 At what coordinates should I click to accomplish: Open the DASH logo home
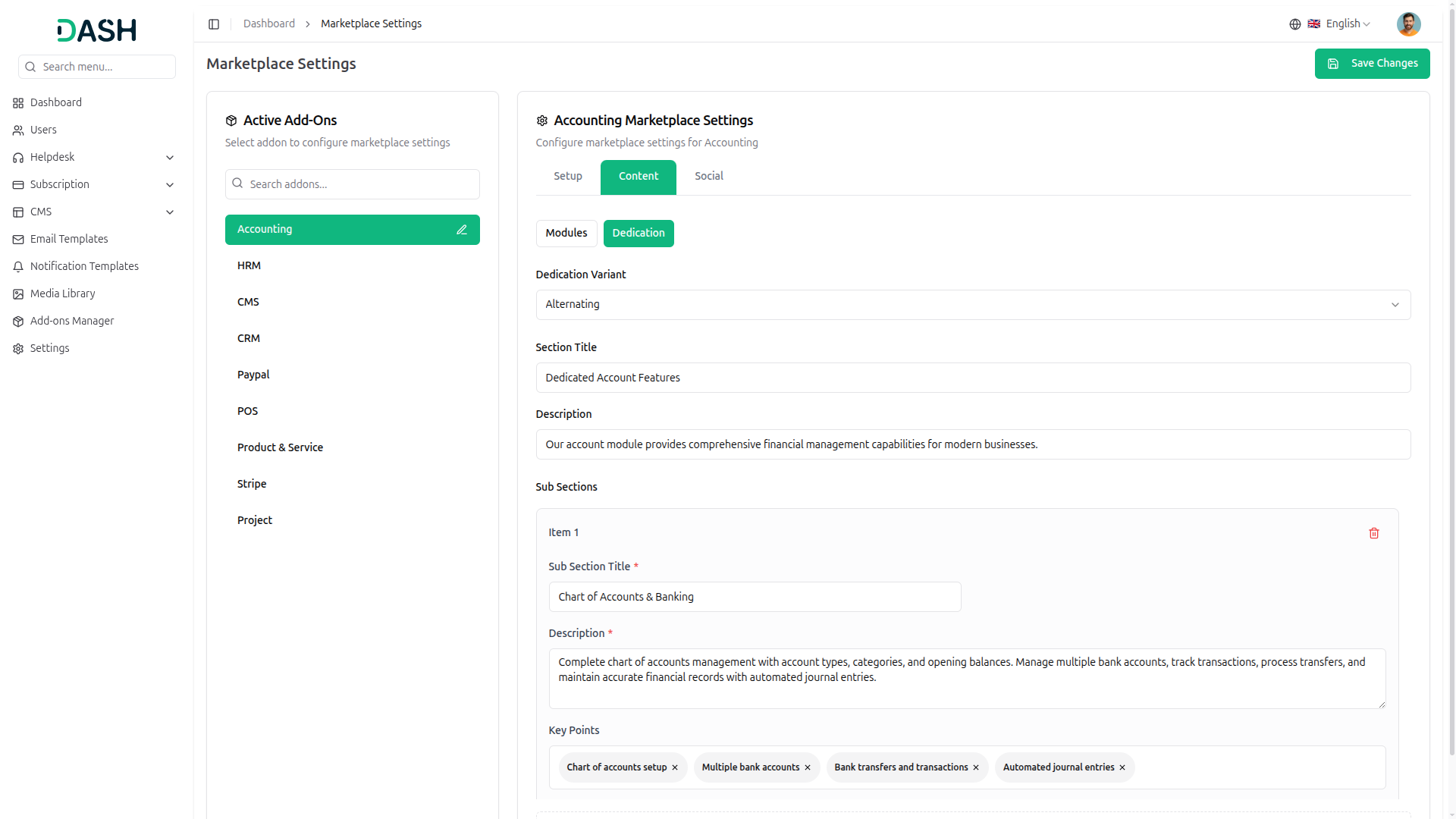[97, 30]
